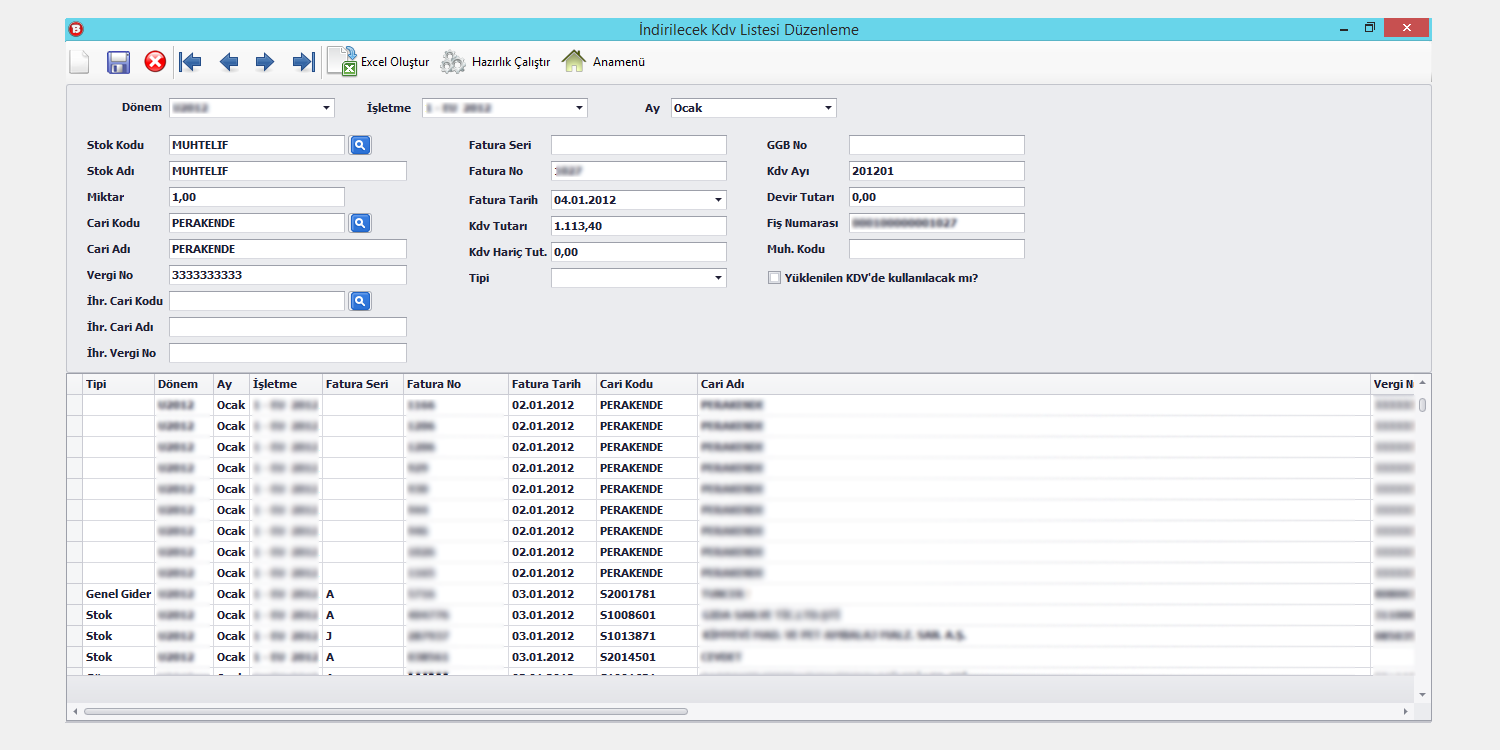Screen dimensions: 1500x750
Task: Expand the Tipi dropdown list
Action: point(718,278)
